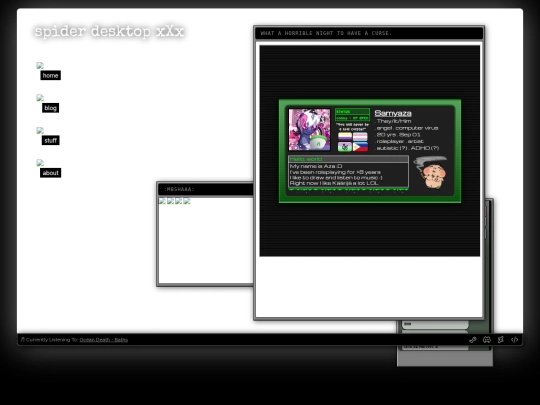The height and width of the screenshot is (405, 540).
Task: Select the 'What a horrible night' title bar
Action: (369, 33)
